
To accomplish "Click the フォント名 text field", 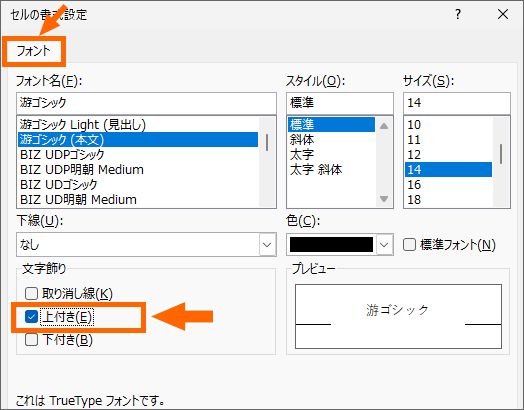I will click(x=146, y=103).
